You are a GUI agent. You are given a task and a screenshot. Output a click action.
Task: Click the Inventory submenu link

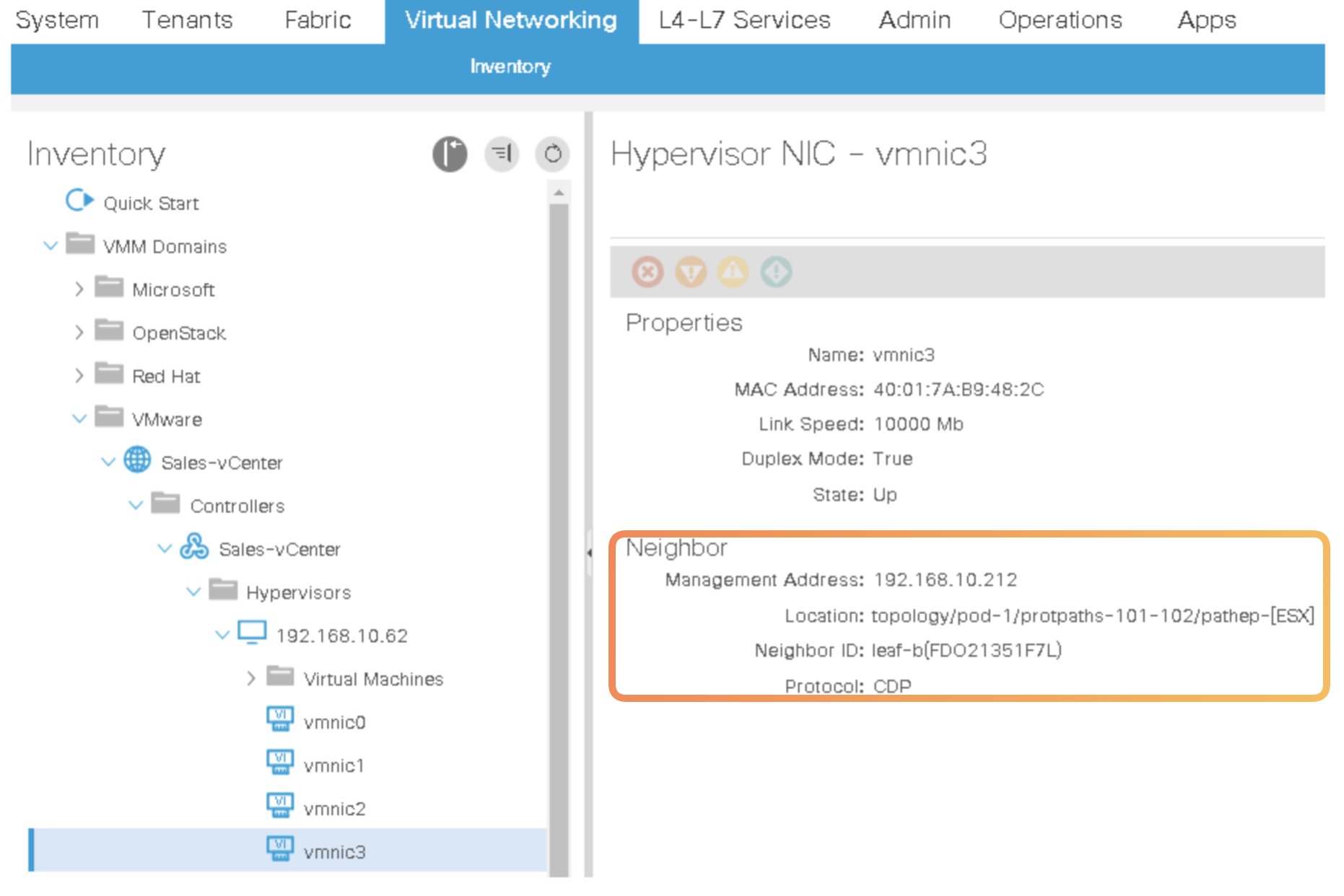point(510,66)
